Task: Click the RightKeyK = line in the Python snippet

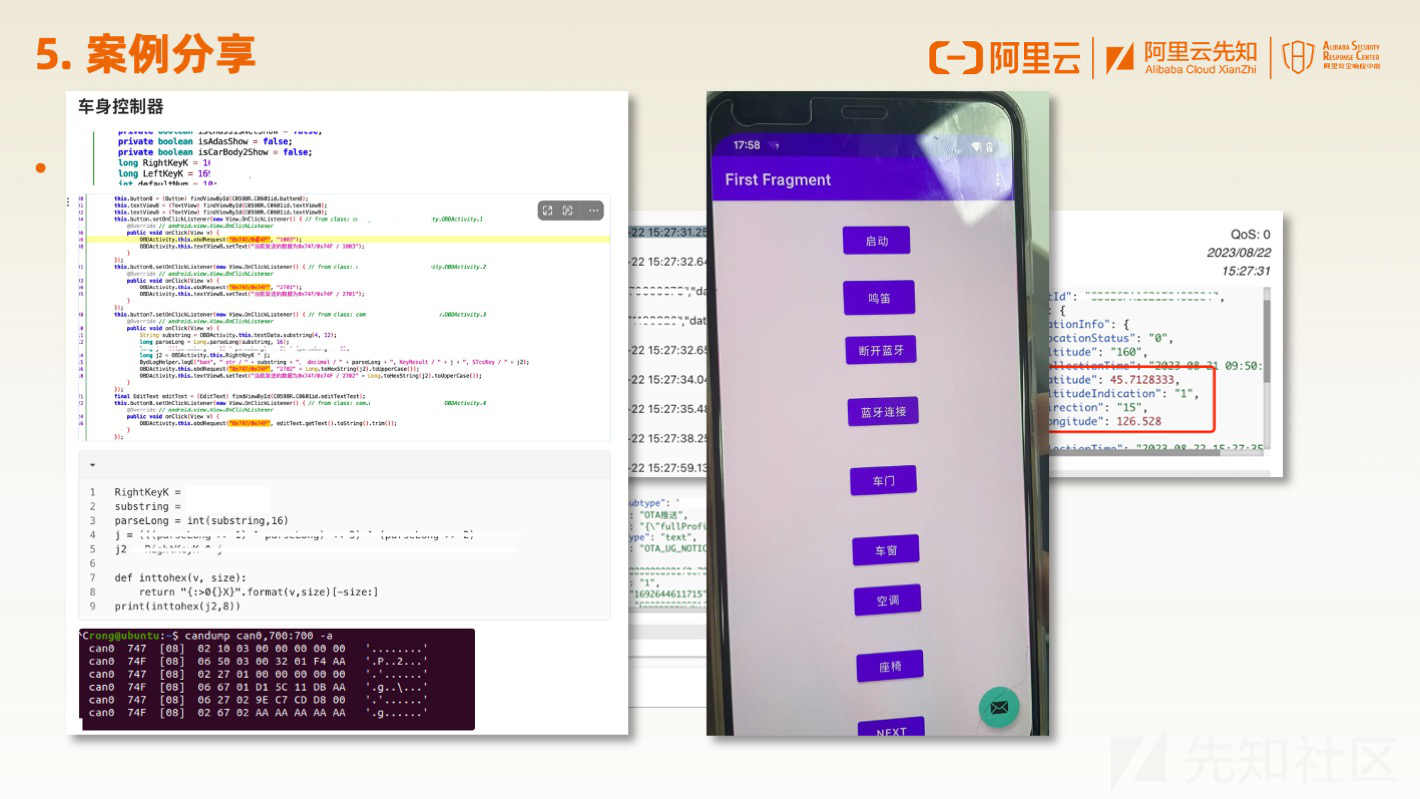Action: pos(148,492)
